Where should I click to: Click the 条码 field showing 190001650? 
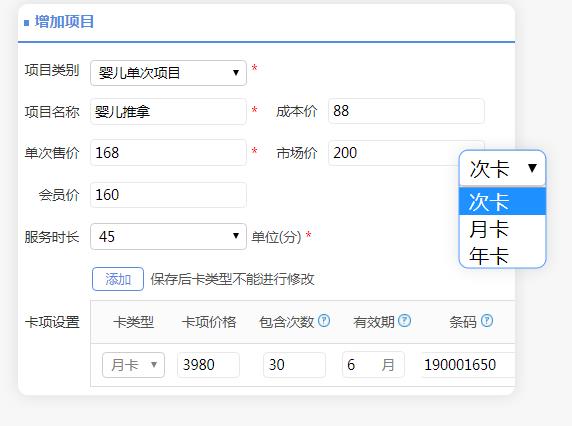tap(468, 365)
